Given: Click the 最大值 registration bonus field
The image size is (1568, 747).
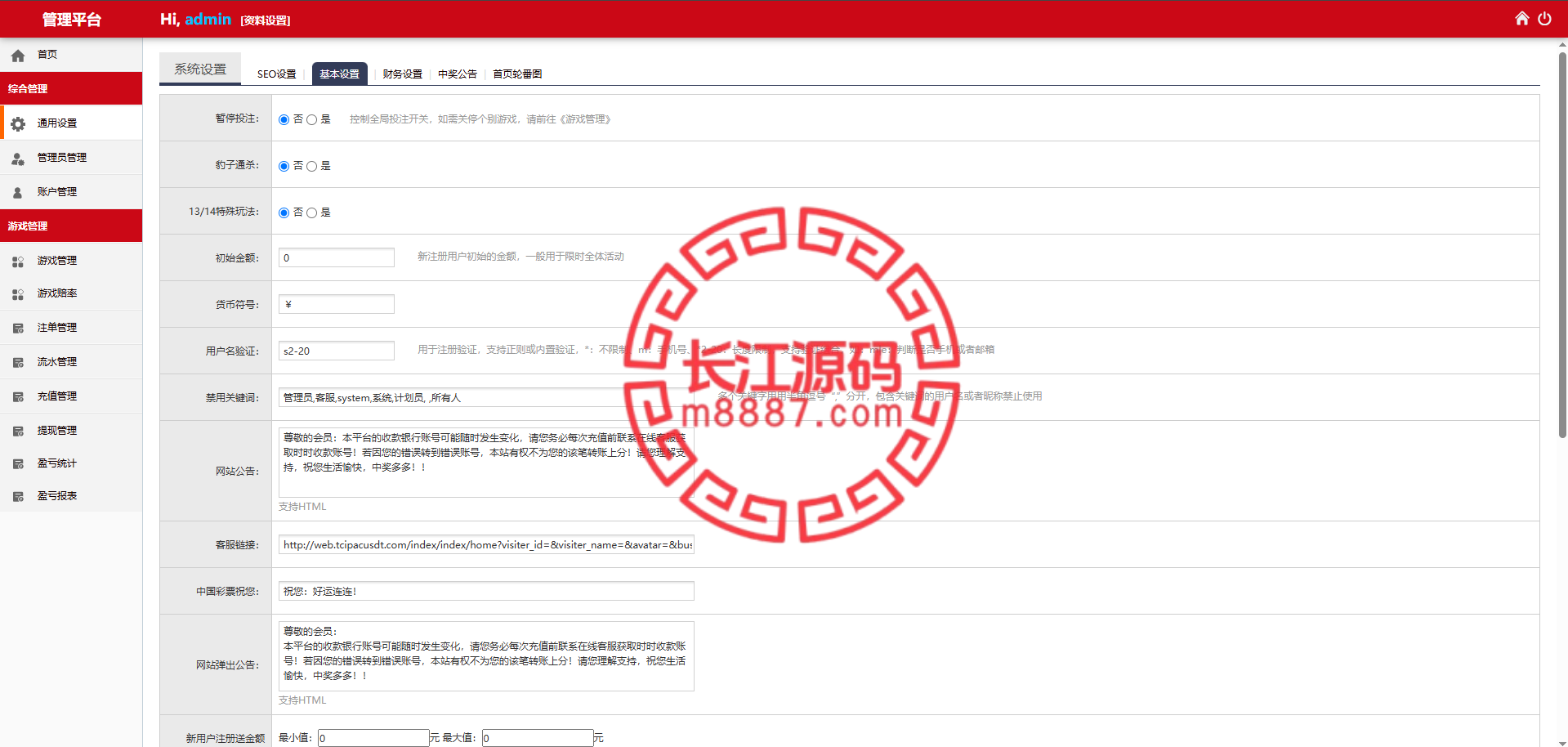Looking at the screenshot, I should [x=538, y=738].
